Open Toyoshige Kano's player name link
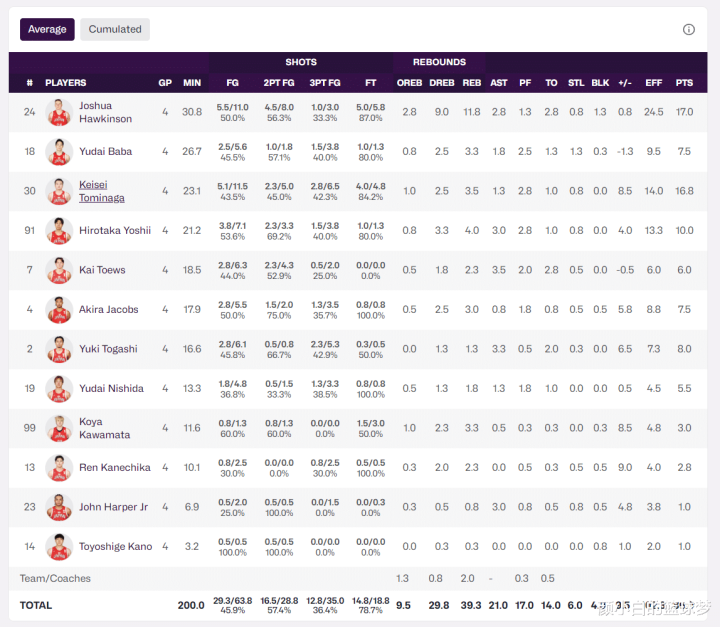The image size is (720, 627). pos(115,547)
